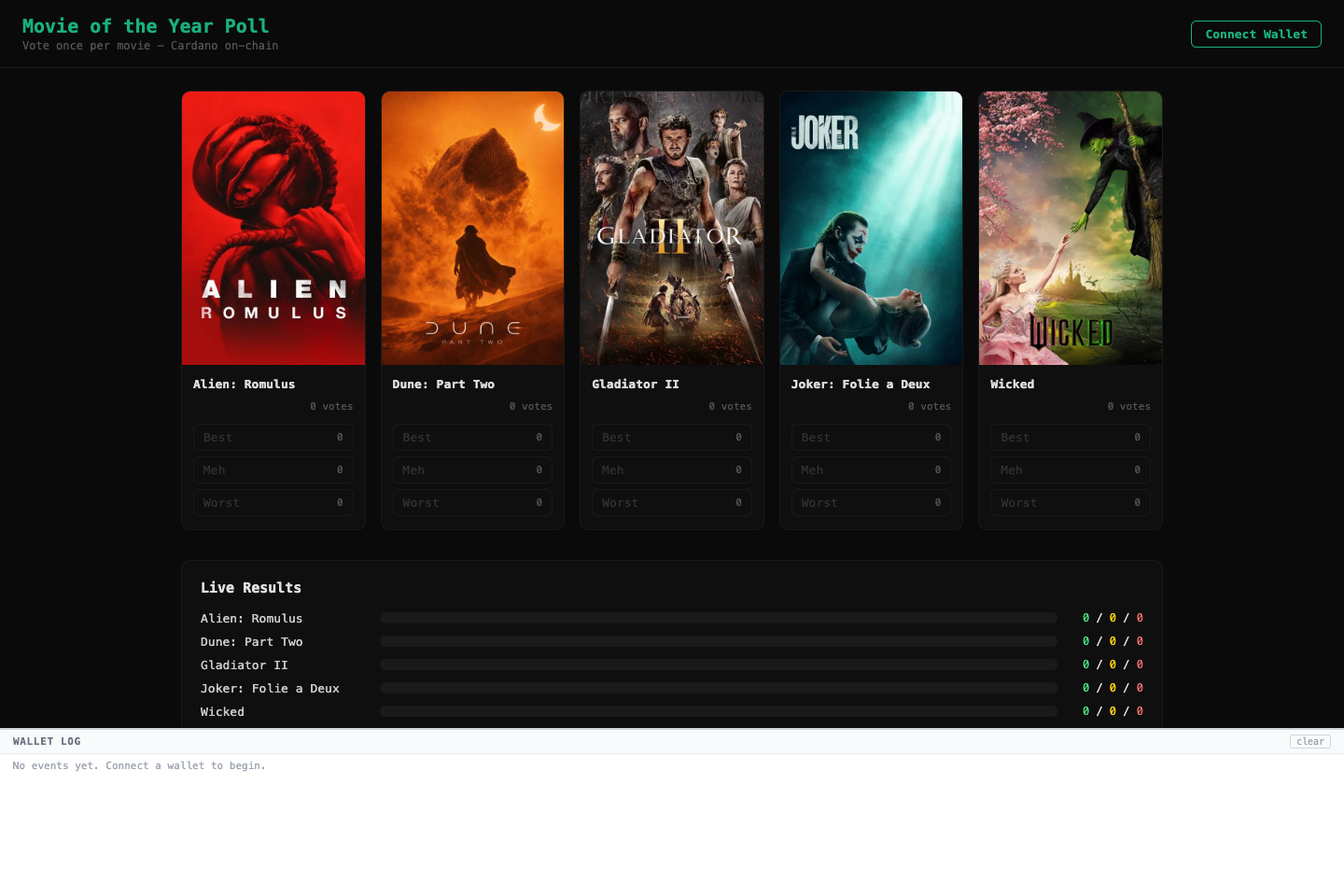Click the Wicked result tally
This screenshot has height=896, width=1344.
[1113, 711]
